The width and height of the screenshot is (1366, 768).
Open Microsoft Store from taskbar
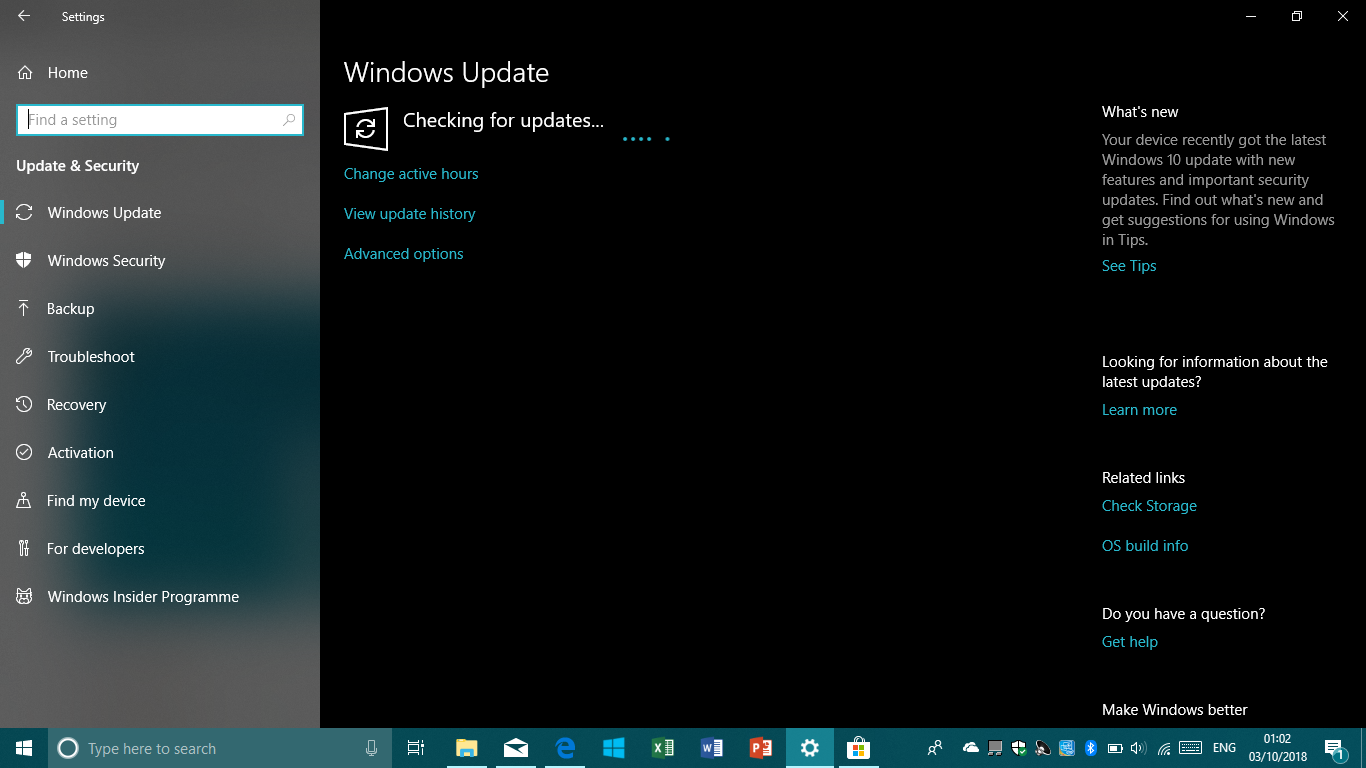pyautogui.click(x=858, y=748)
